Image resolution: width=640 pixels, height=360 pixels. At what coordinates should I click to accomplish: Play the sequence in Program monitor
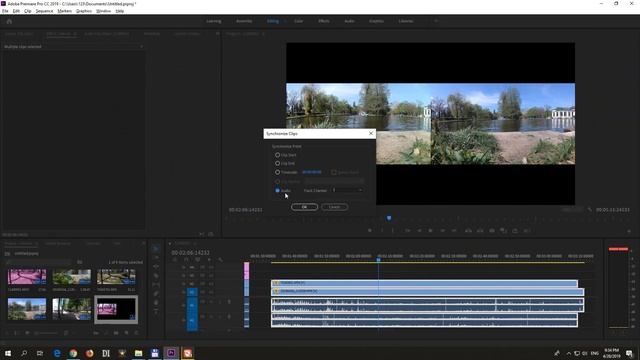click(x=430, y=231)
